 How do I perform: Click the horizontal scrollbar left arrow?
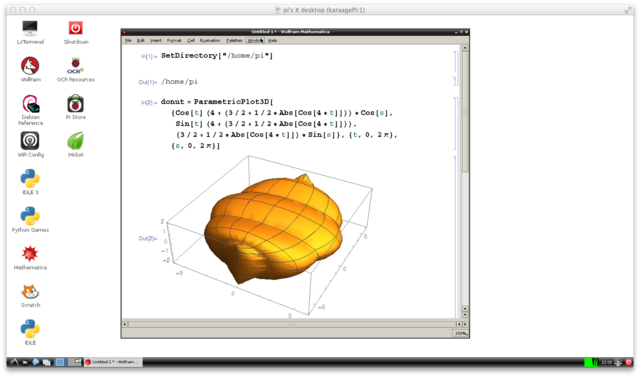point(125,324)
